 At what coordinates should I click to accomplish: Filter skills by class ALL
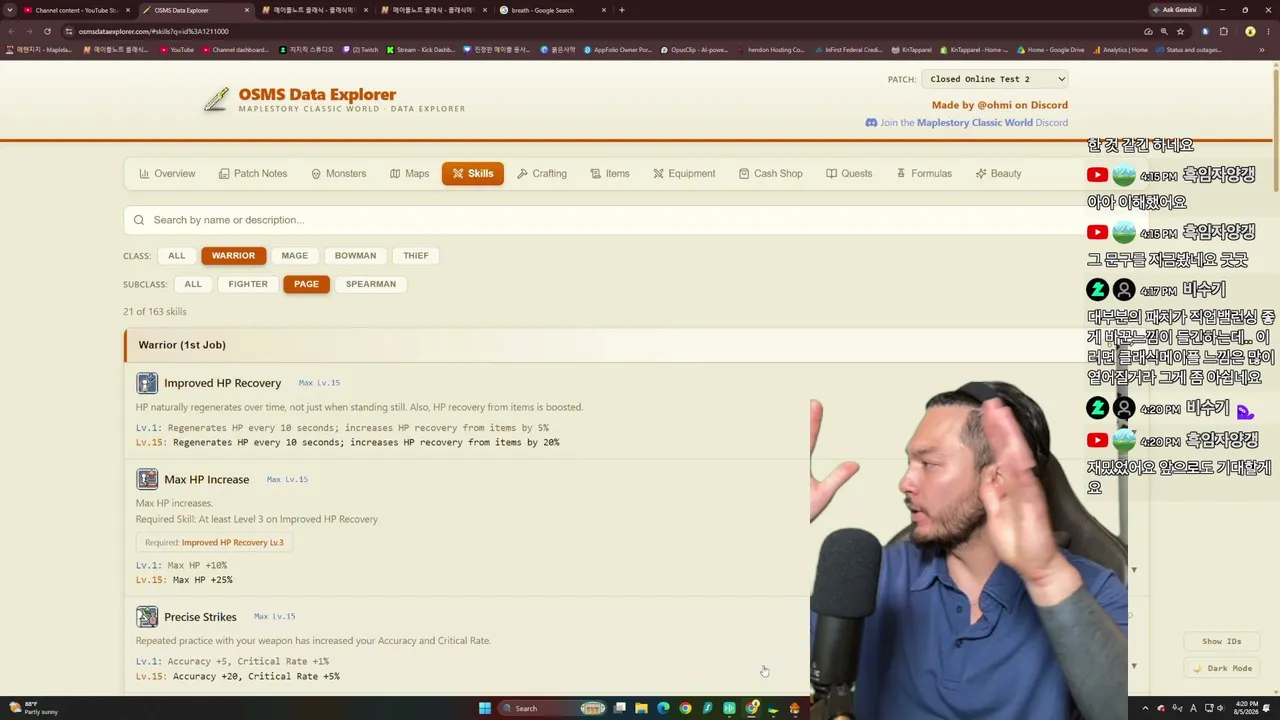click(x=177, y=256)
